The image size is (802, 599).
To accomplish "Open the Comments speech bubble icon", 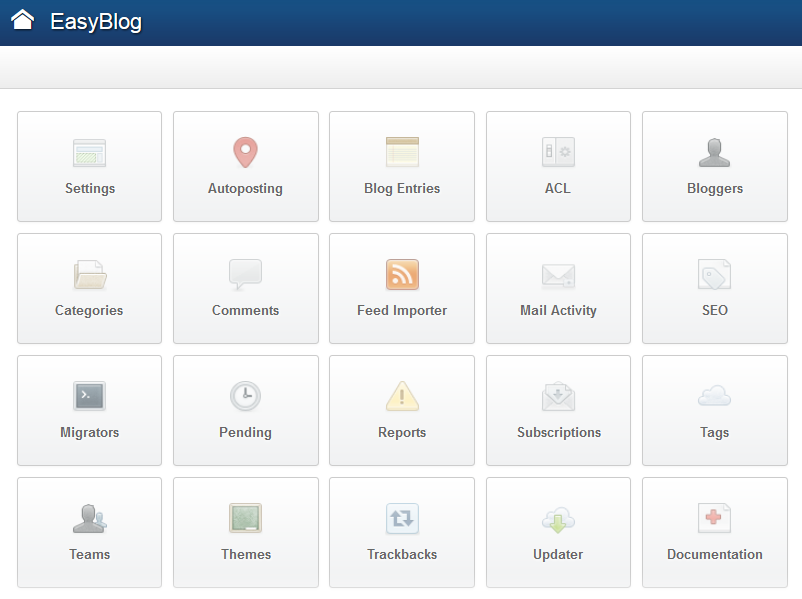I will point(246,275).
